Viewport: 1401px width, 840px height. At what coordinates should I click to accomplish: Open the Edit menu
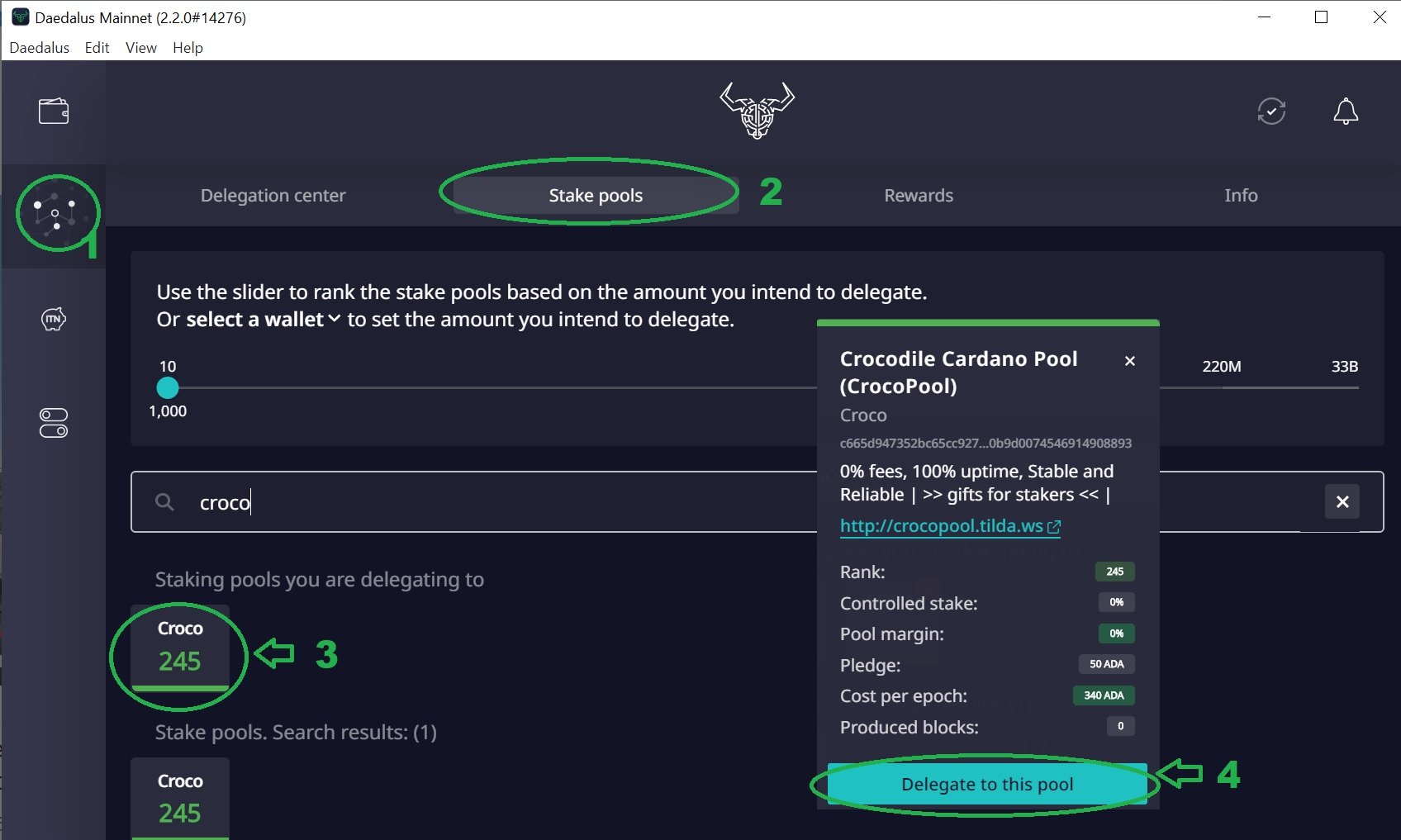tap(97, 48)
